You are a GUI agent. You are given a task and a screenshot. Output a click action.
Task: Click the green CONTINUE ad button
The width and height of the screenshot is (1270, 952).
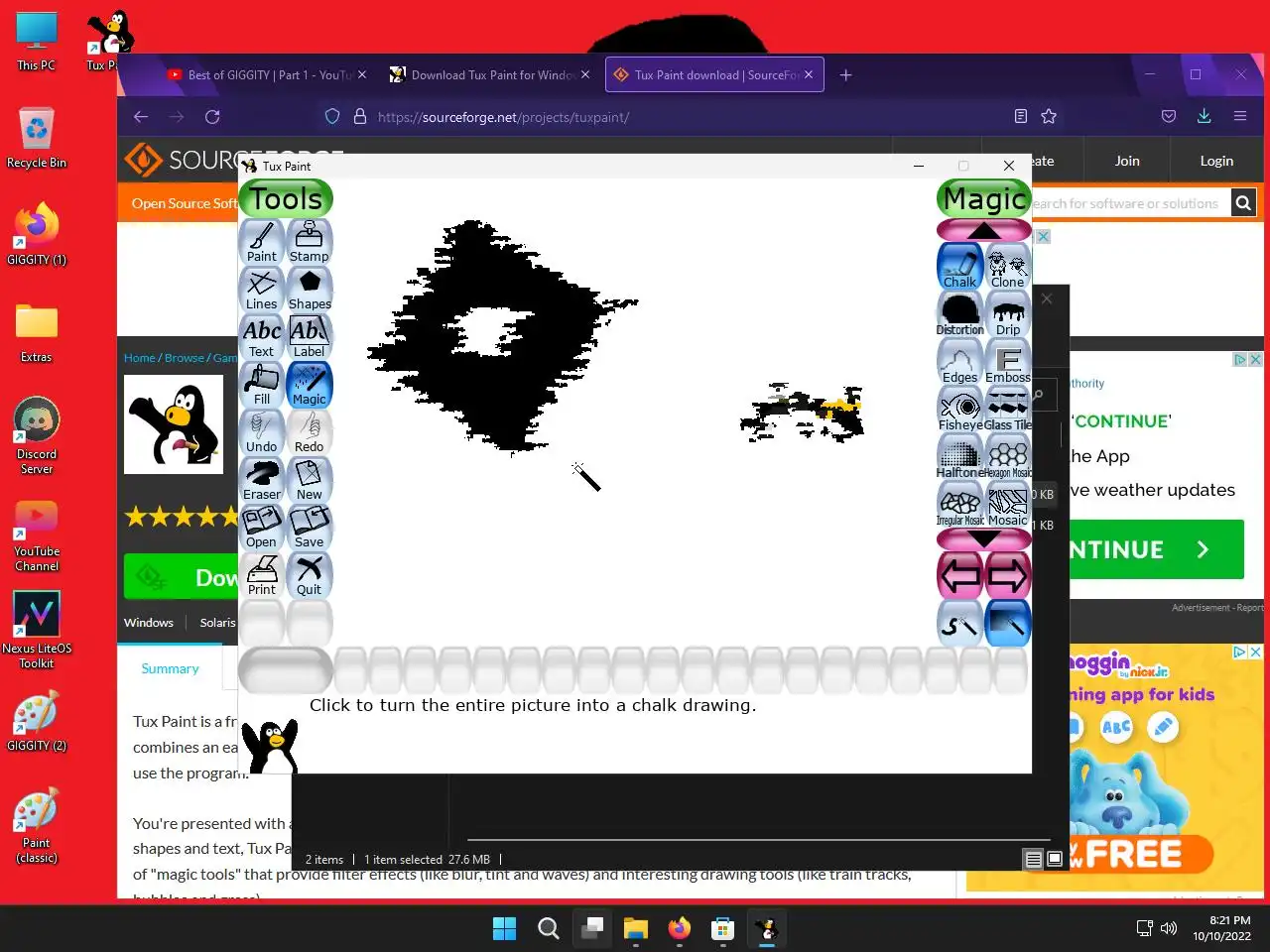coord(1157,549)
